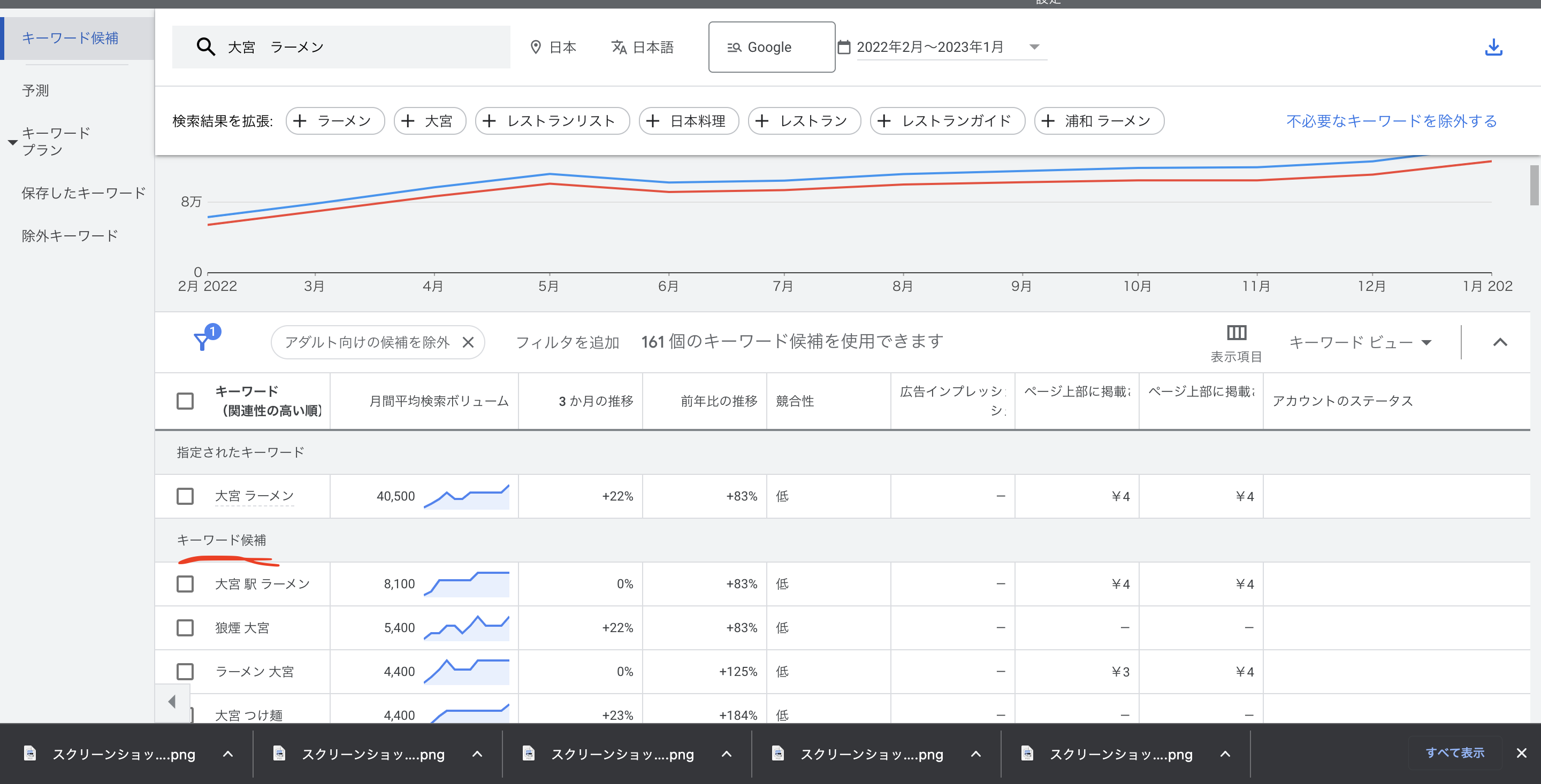The height and width of the screenshot is (784, 1541).
Task: Click the 日本語 language icon
Action: tap(619, 47)
